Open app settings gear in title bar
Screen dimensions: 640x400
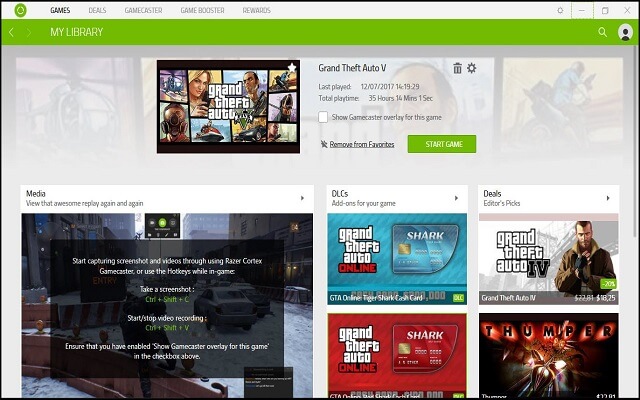pos(560,10)
